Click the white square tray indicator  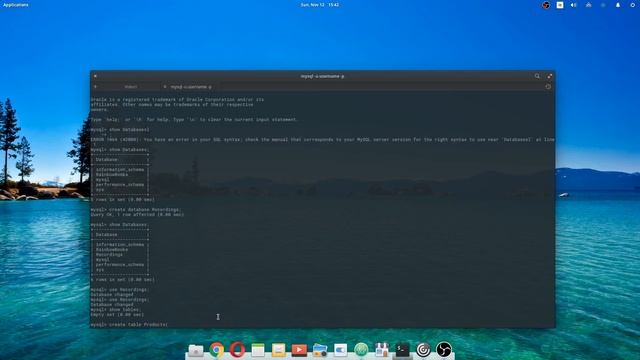(560, 5)
